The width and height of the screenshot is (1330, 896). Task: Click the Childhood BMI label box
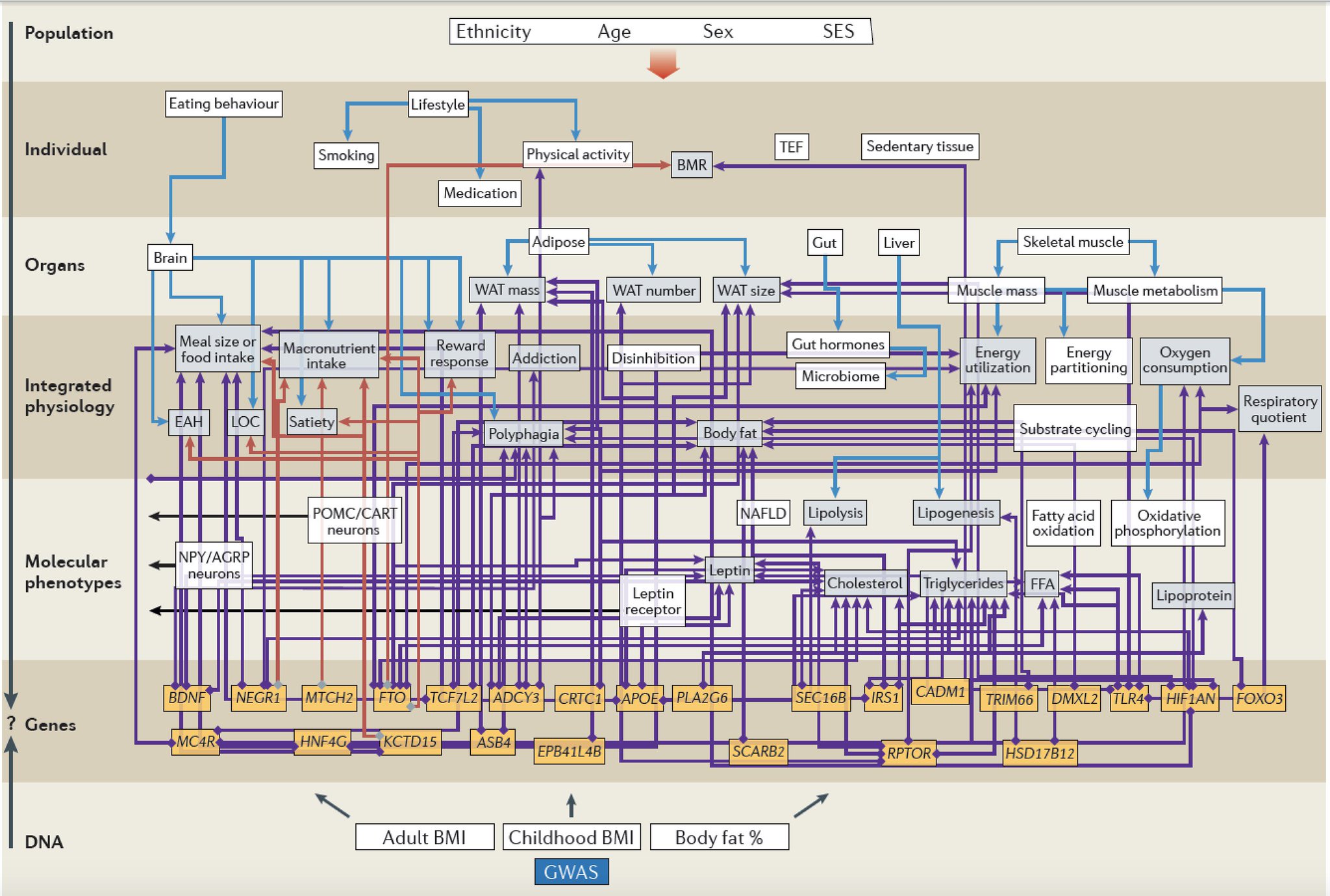coord(571,838)
